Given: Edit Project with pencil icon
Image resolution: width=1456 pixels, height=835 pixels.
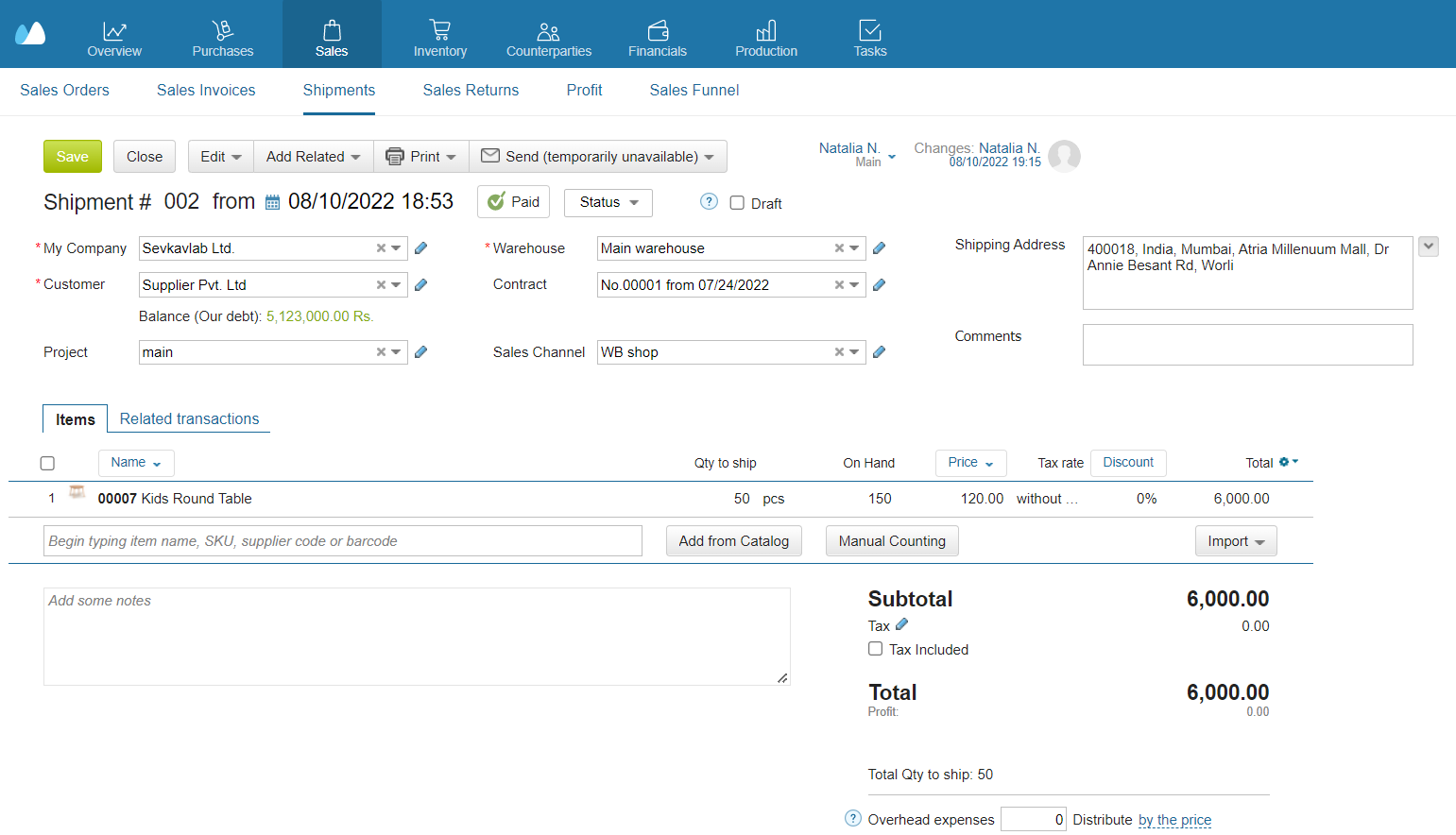Looking at the screenshot, I should [x=421, y=352].
